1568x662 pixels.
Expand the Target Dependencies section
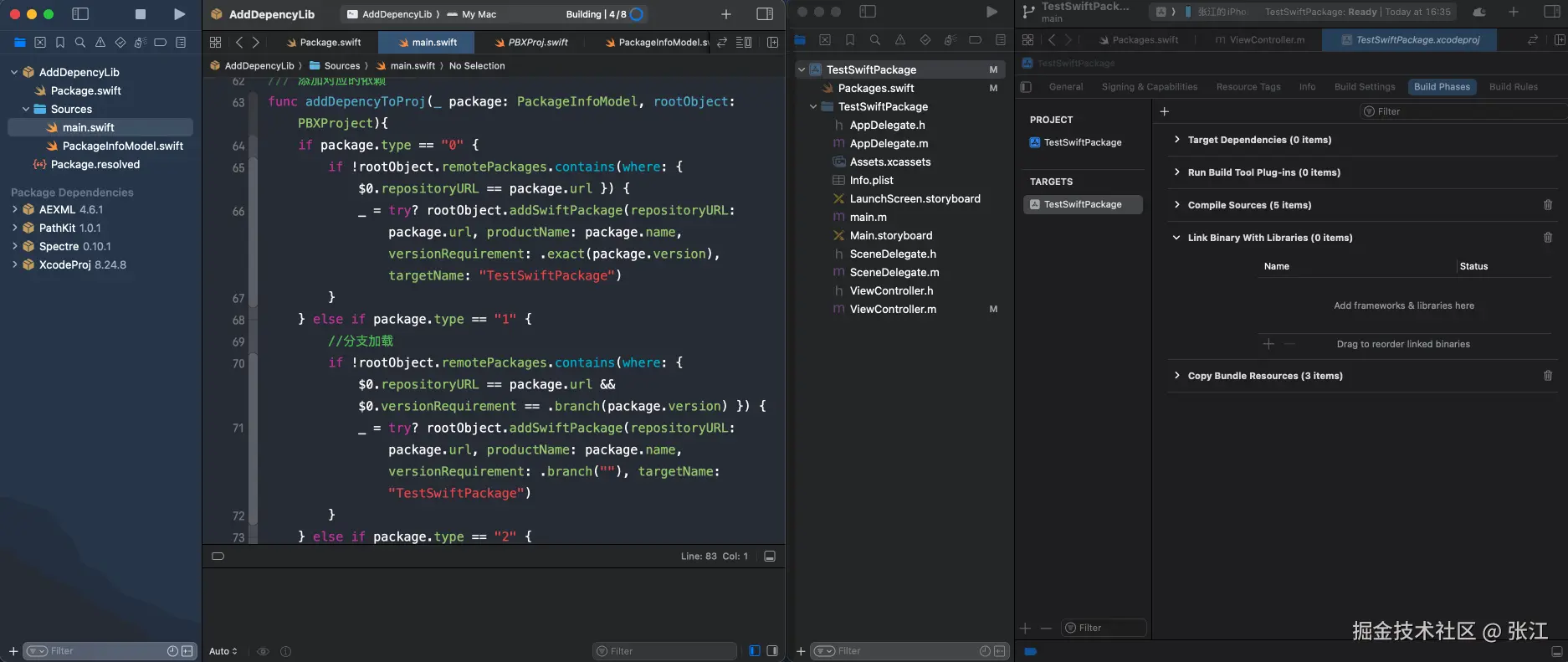coord(1176,140)
